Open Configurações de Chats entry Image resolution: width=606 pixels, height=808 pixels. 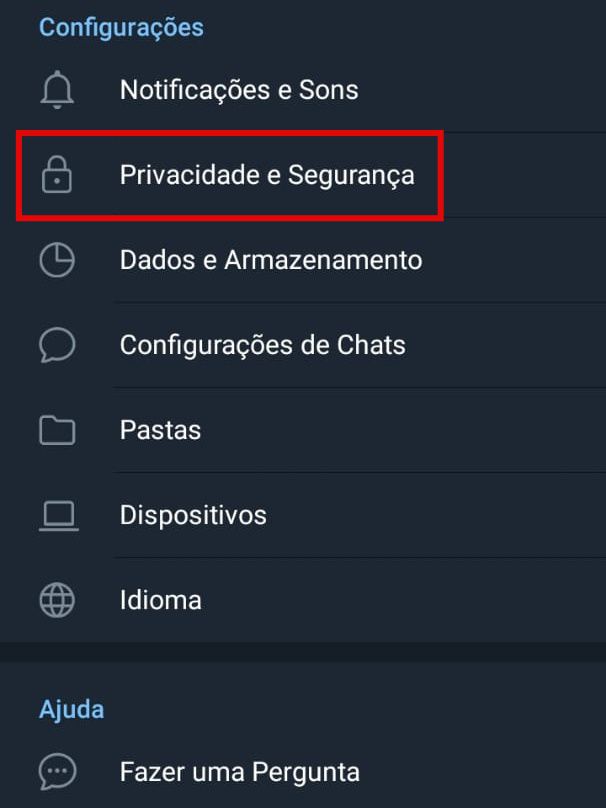point(263,345)
